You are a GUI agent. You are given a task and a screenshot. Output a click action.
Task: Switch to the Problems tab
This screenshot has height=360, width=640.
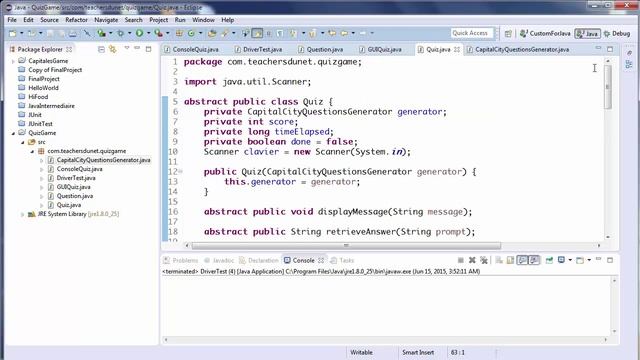click(x=181, y=260)
